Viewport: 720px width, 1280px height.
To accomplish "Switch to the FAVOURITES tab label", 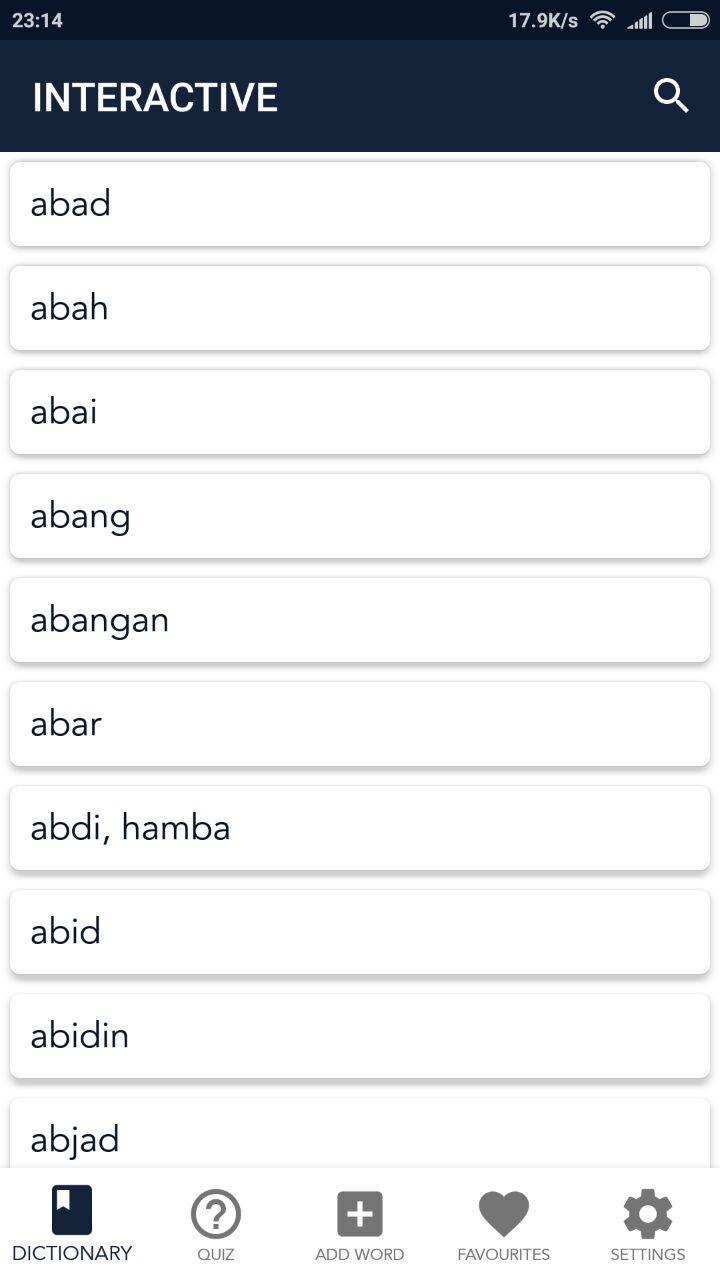I will [x=504, y=1254].
